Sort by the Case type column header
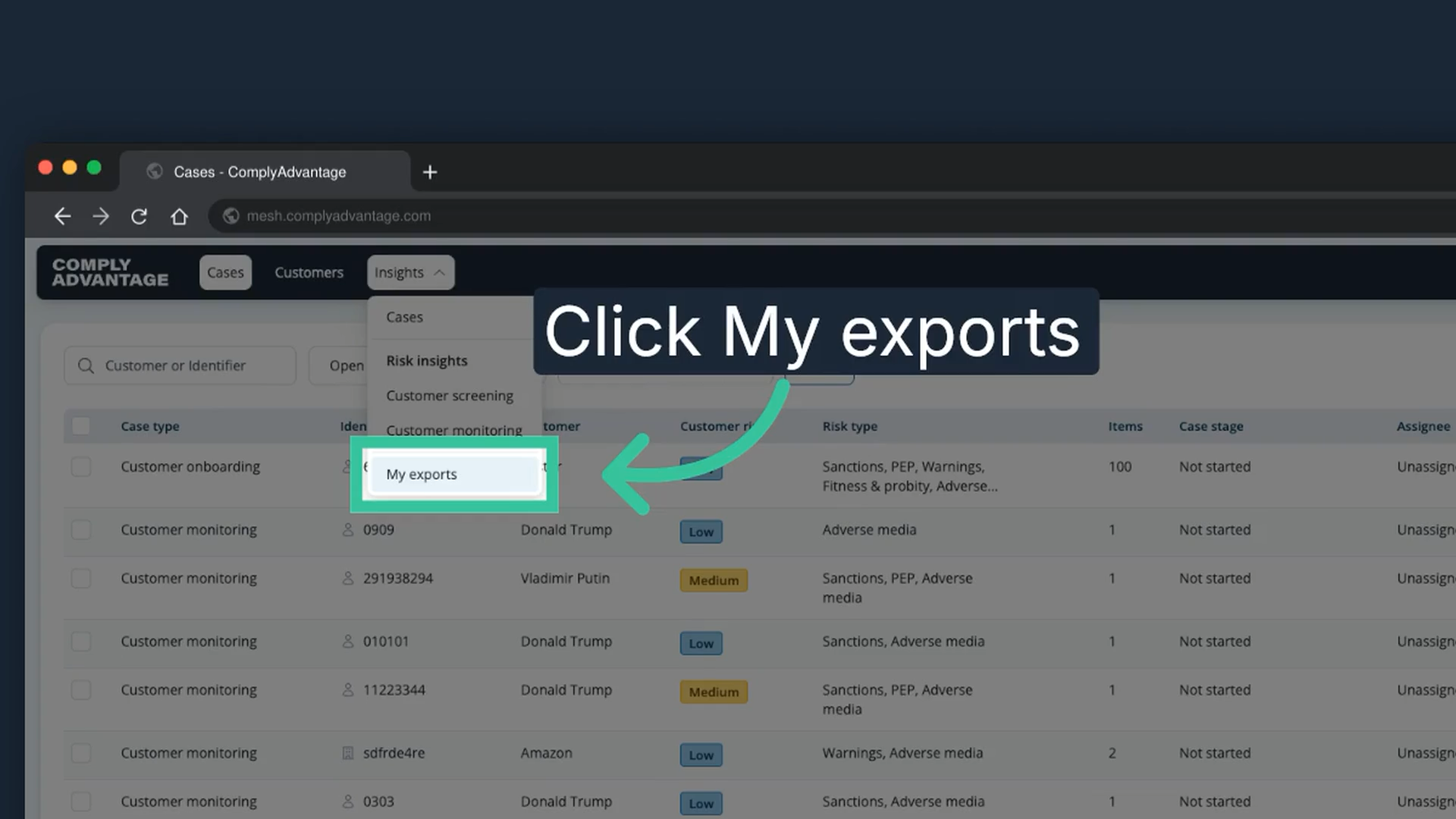 click(x=150, y=426)
